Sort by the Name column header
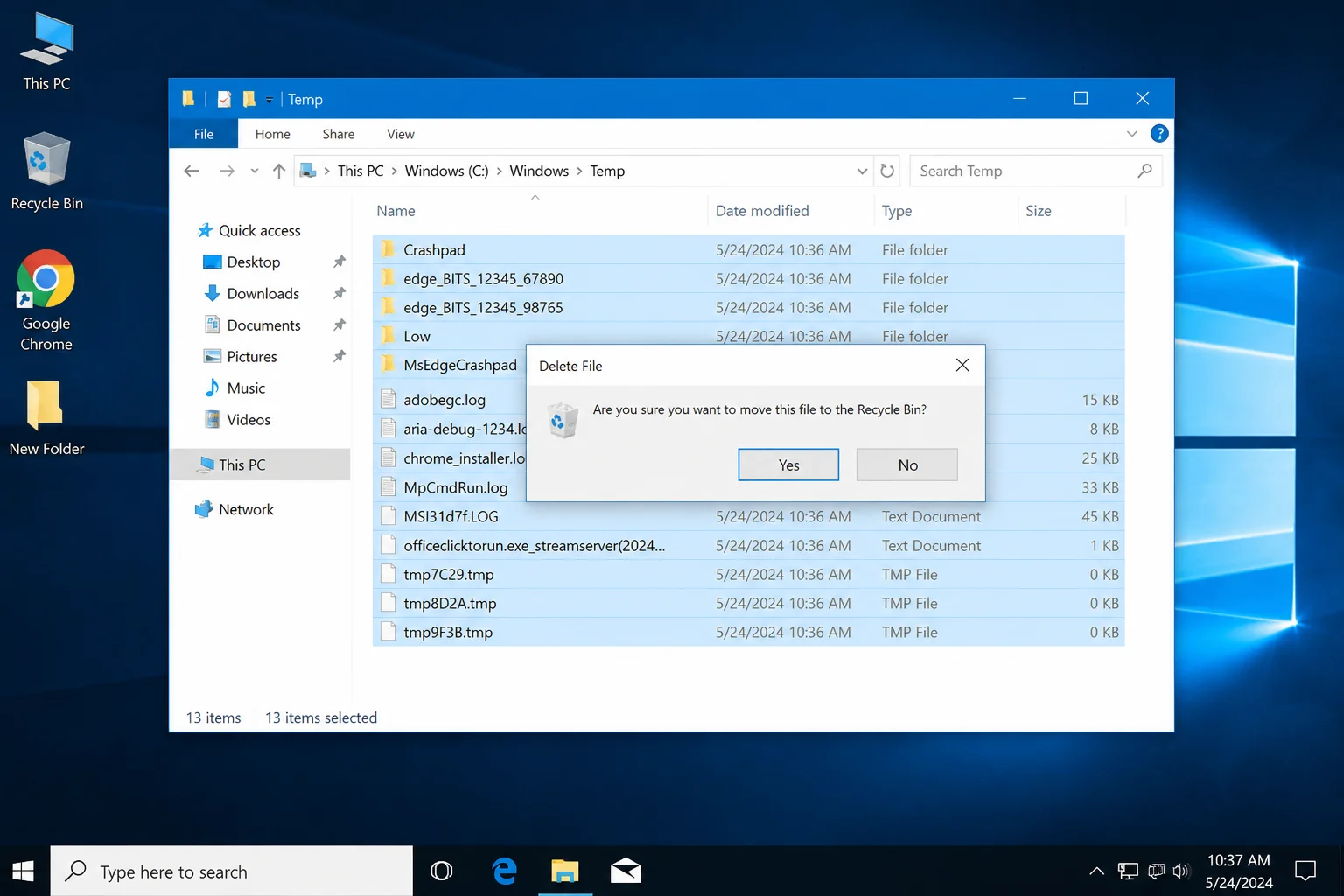 point(395,211)
